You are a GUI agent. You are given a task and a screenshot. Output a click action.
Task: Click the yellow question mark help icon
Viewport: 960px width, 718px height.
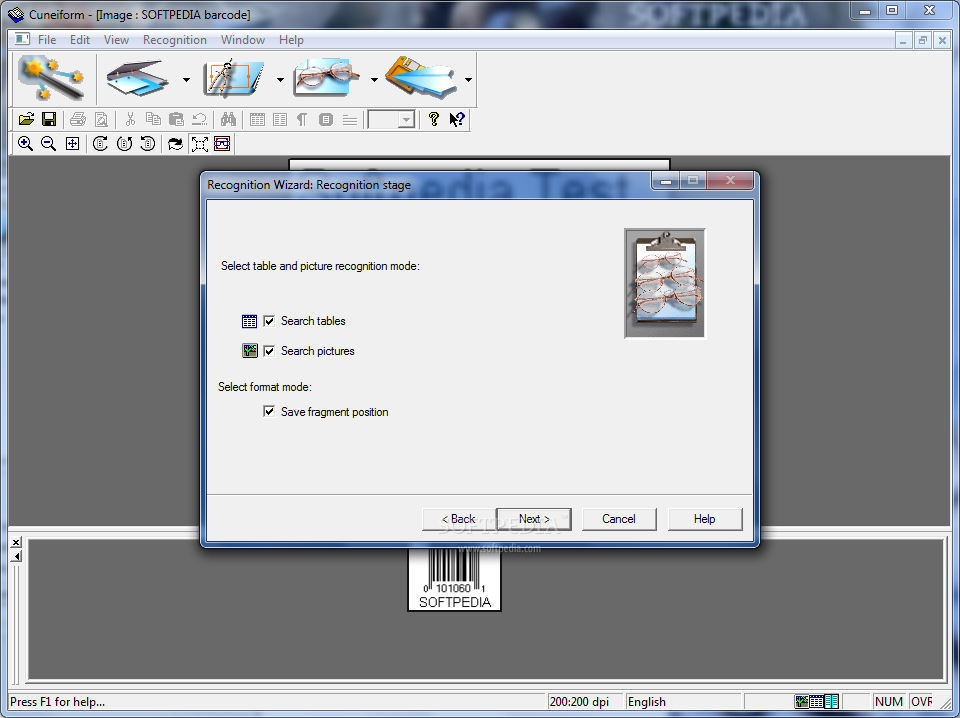[x=433, y=119]
